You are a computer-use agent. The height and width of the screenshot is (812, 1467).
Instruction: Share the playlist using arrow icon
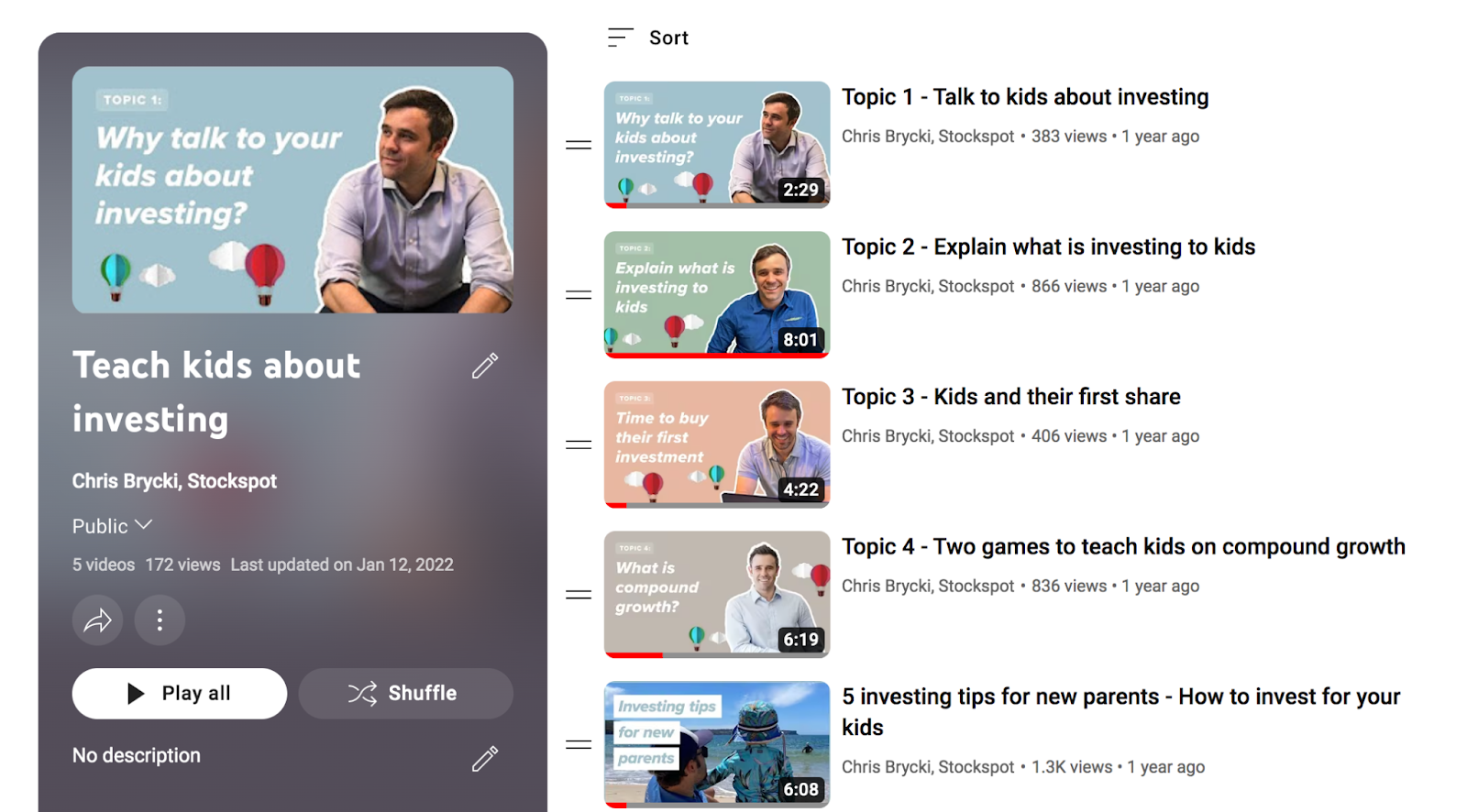(97, 620)
